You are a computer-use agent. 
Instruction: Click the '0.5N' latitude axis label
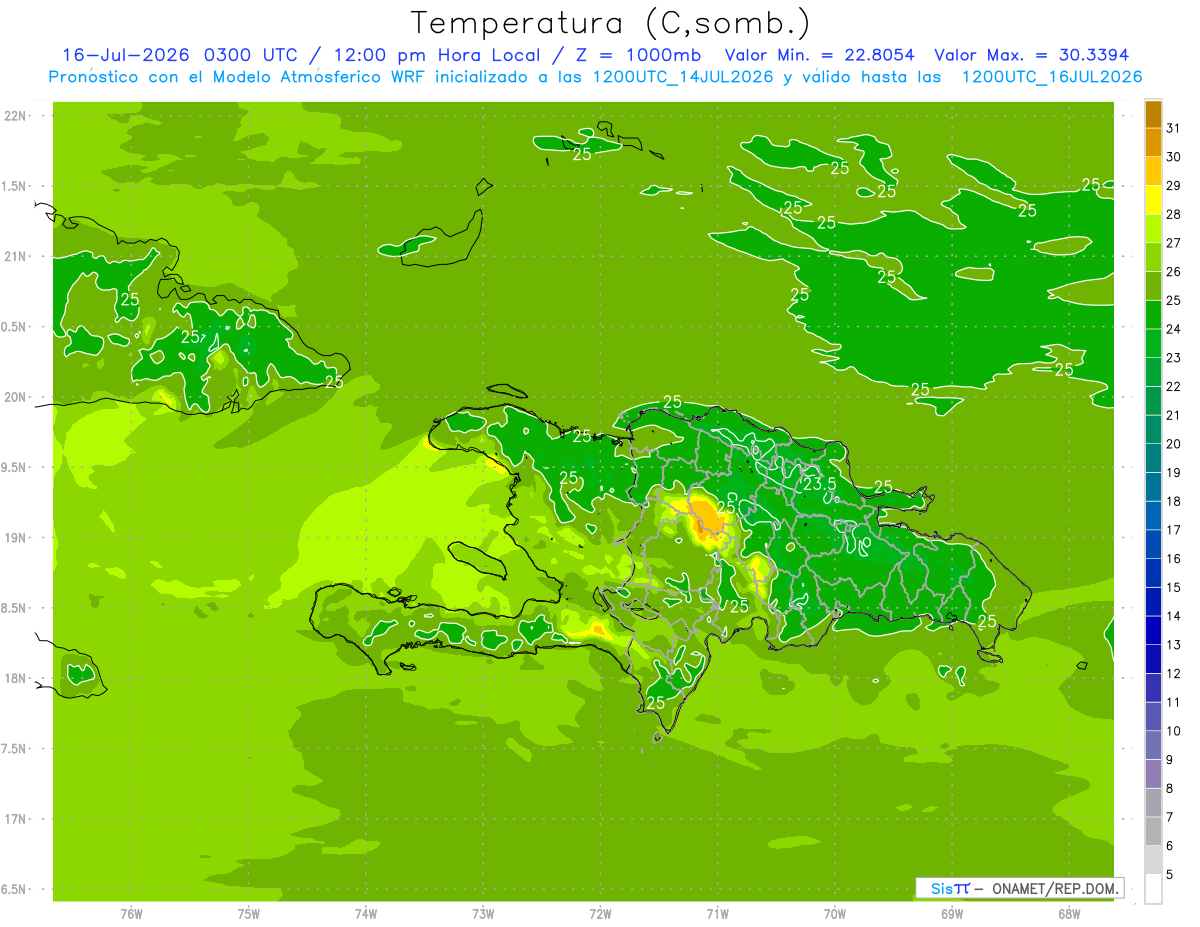coord(15,327)
